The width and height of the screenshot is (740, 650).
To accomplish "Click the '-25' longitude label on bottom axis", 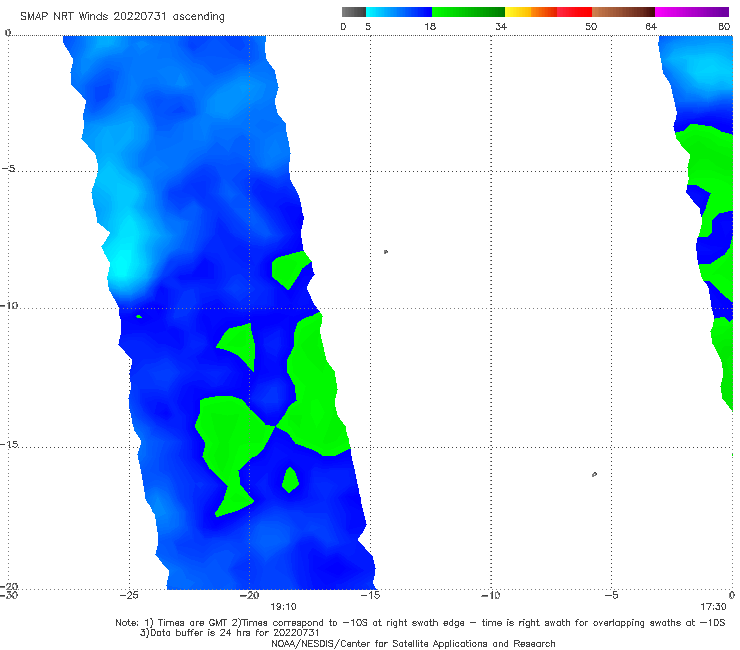I will pyautogui.click(x=129, y=595).
